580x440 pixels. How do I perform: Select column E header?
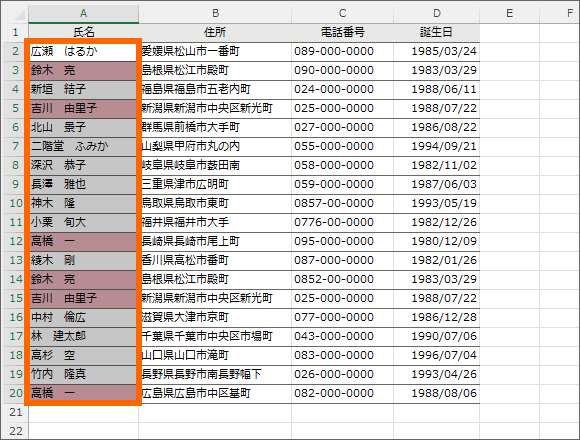click(x=509, y=13)
